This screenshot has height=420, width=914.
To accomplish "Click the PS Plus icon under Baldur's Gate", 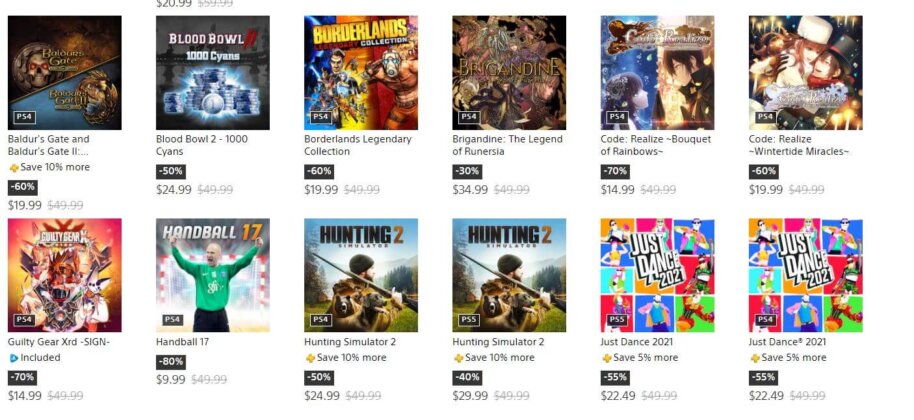I will pyautogui.click(x=14, y=168).
